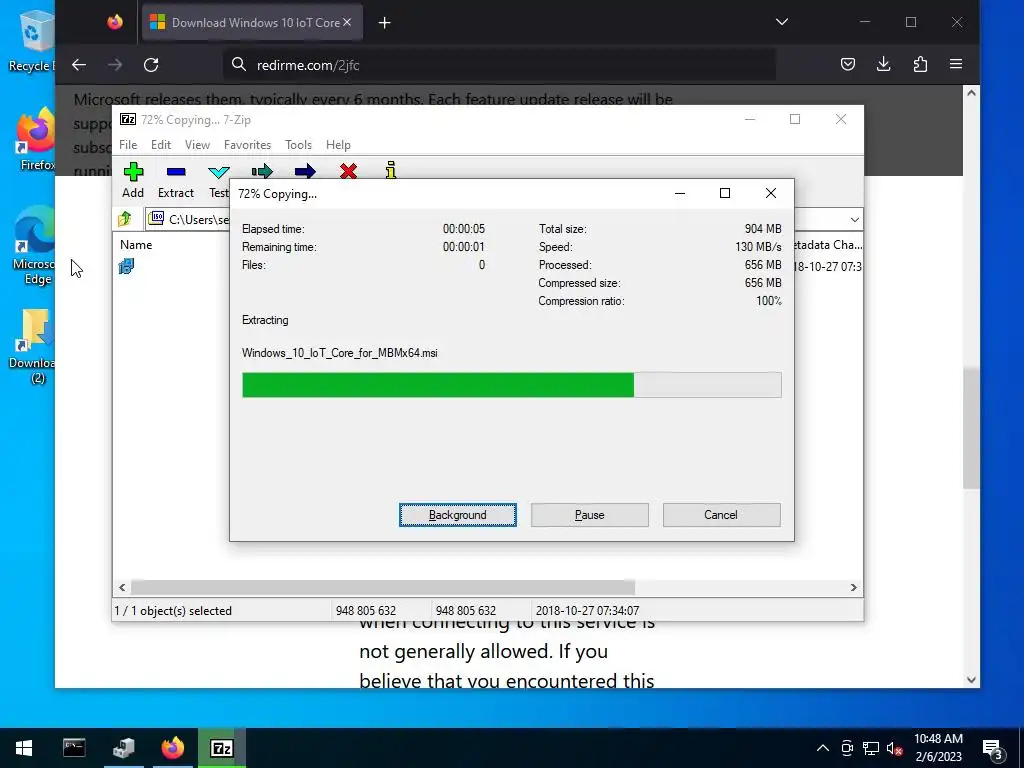1024x768 pixels.
Task: Select the Download Windows 10 IoT Core tab
Action: coord(251,22)
